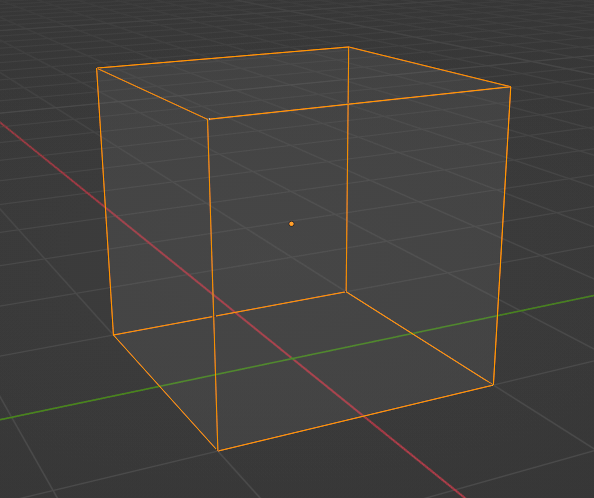594x498 pixels.
Task: Click the cube's nearest vertical edge
Action: tap(213, 284)
